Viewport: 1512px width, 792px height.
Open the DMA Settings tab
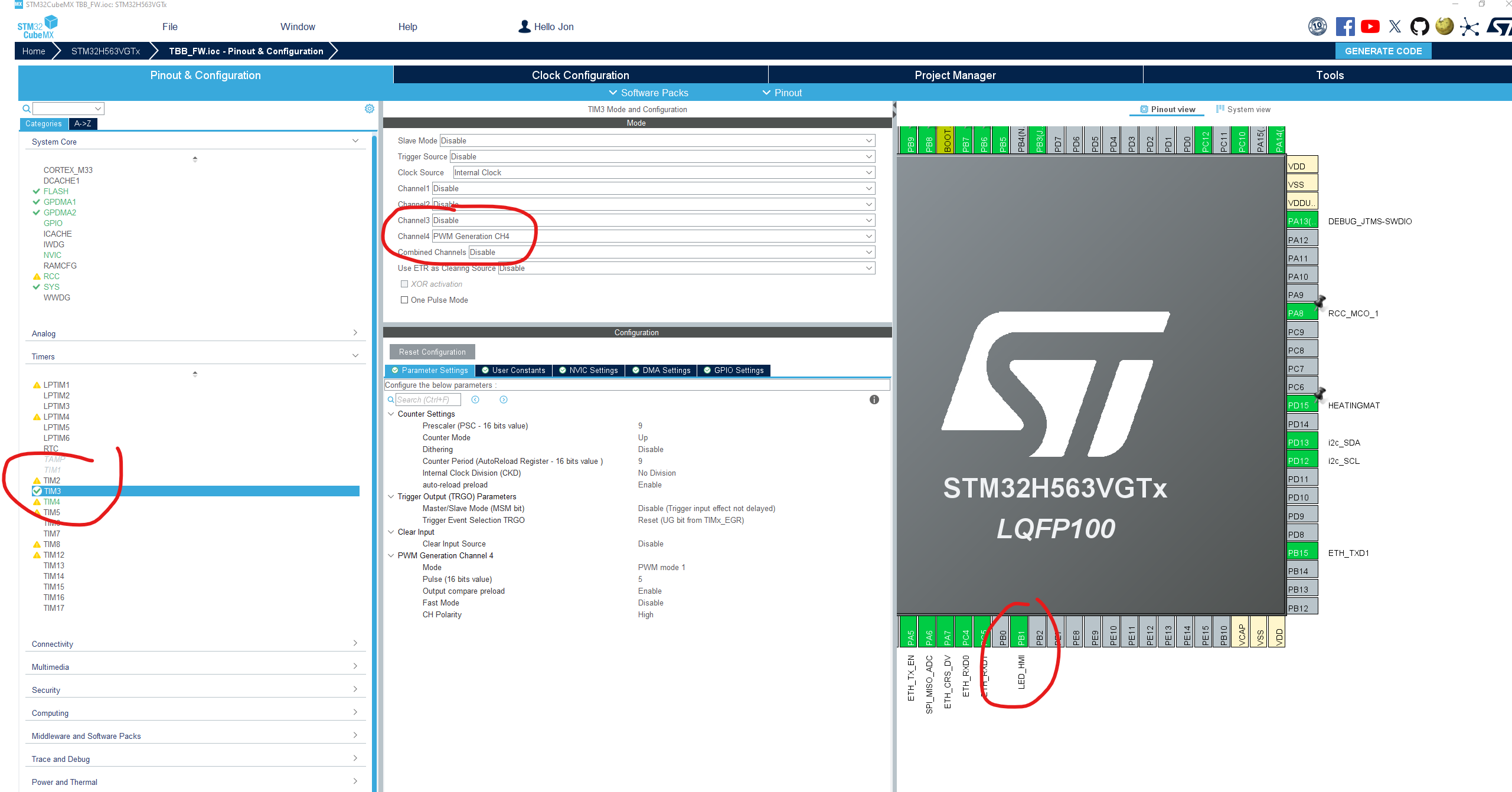click(x=661, y=370)
